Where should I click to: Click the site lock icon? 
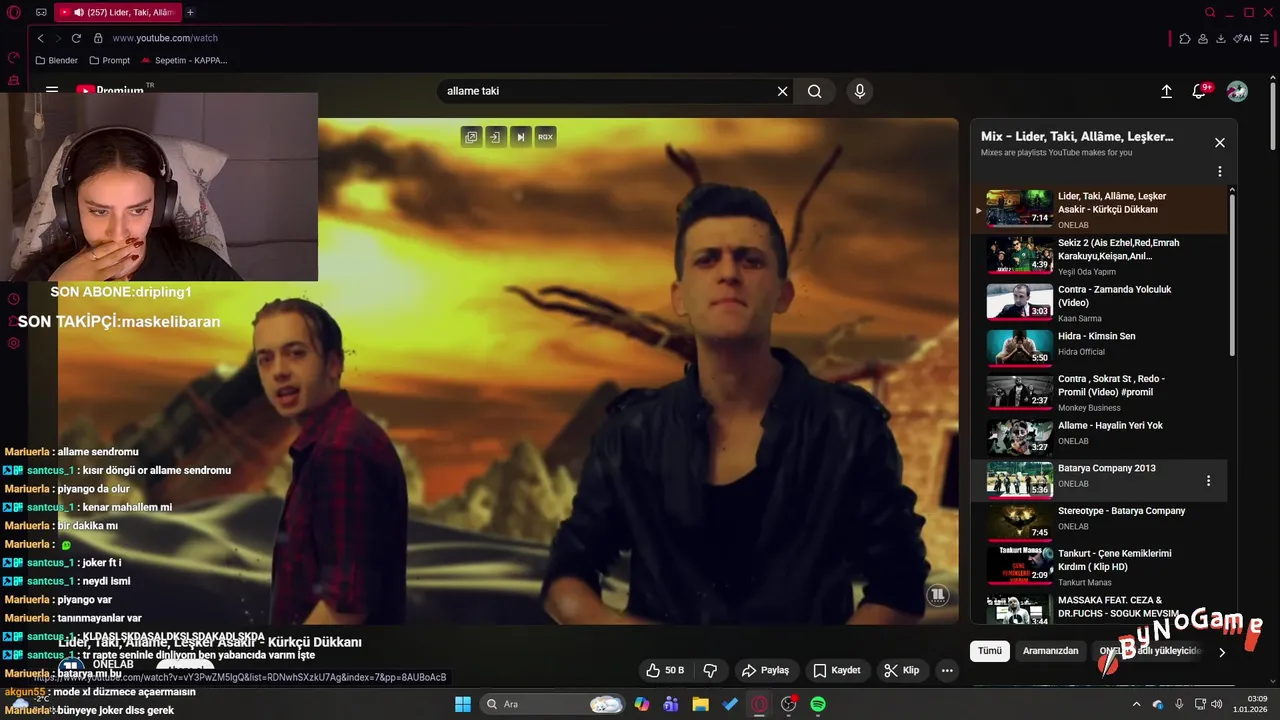point(98,38)
